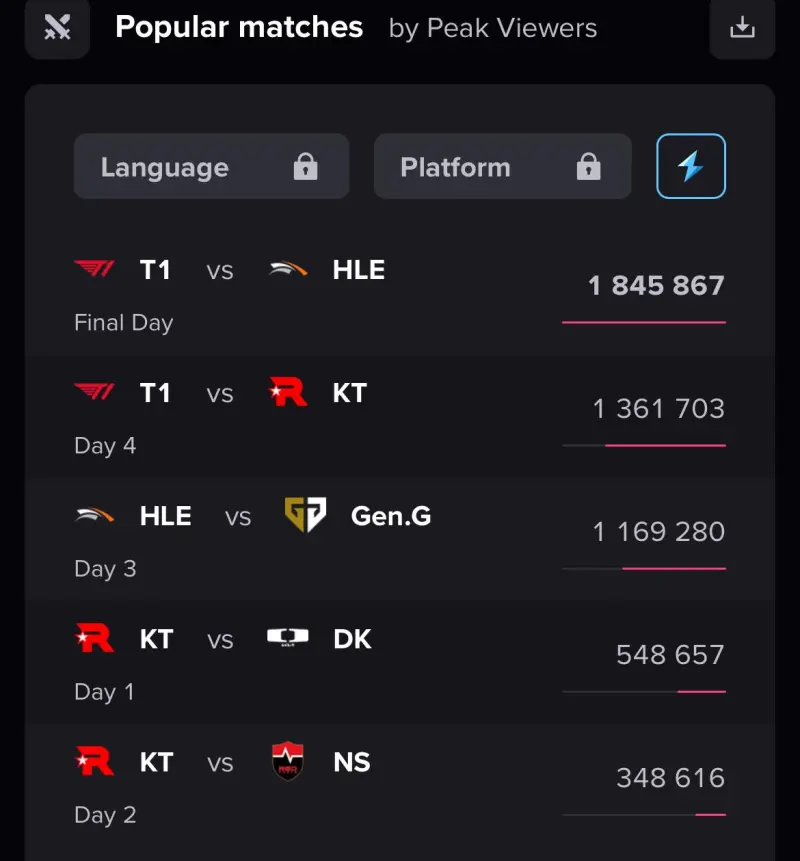The width and height of the screenshot is (800, 861).
Task: Click the lock icon on Platform
Action: 588,166
